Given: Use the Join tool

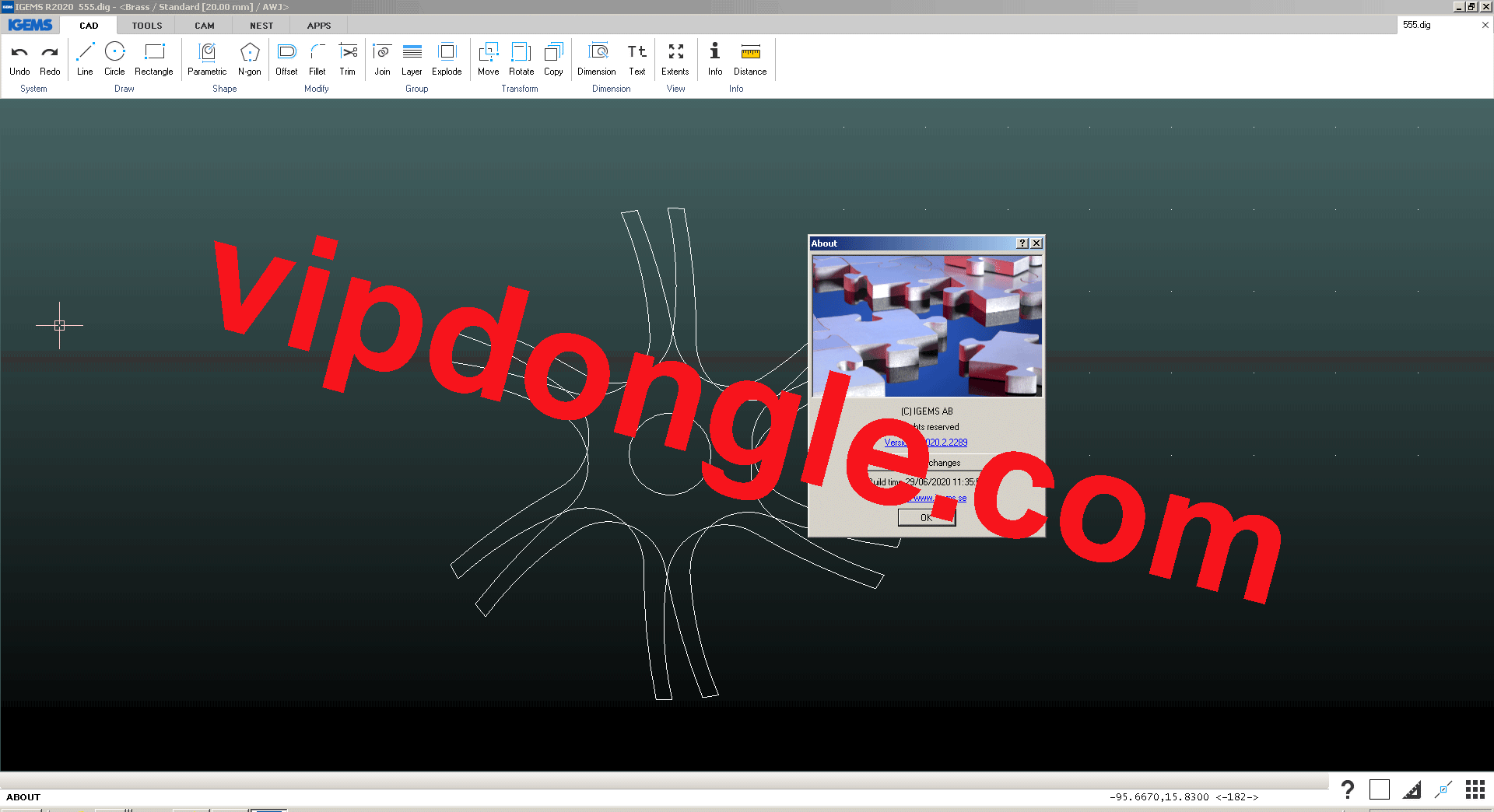Looking at the screenshot, I should click(x=382, y=59).
